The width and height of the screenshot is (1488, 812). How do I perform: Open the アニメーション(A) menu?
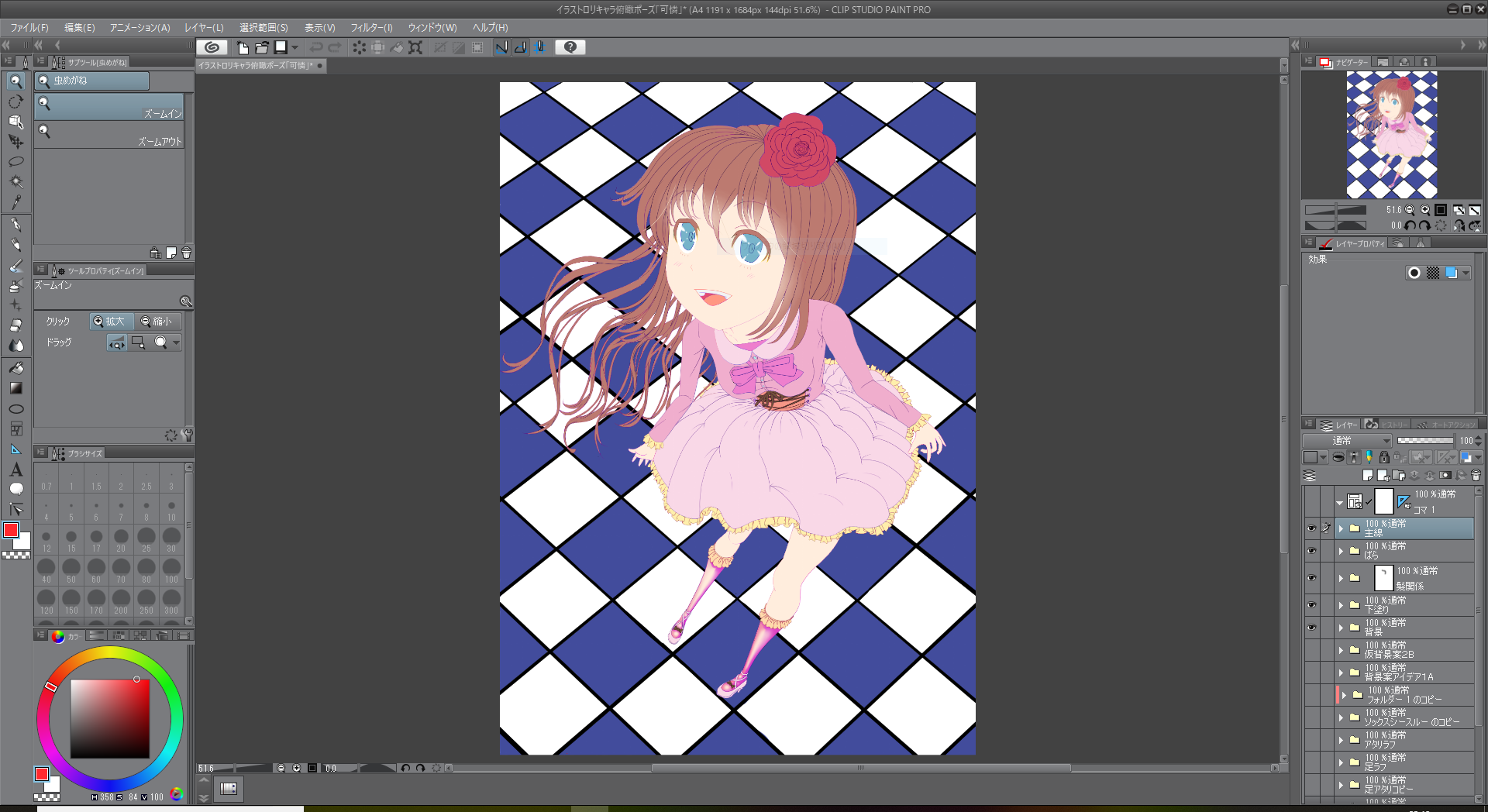(140, 27)
